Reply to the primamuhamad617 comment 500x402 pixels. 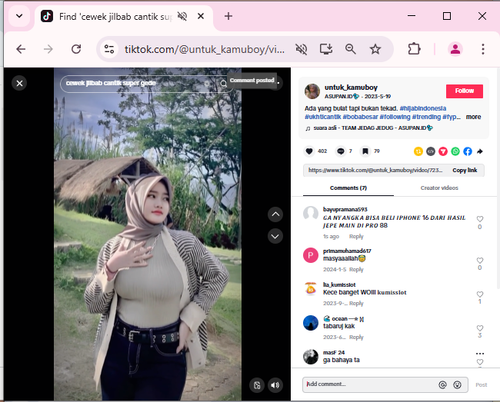[x=356, y=269]
